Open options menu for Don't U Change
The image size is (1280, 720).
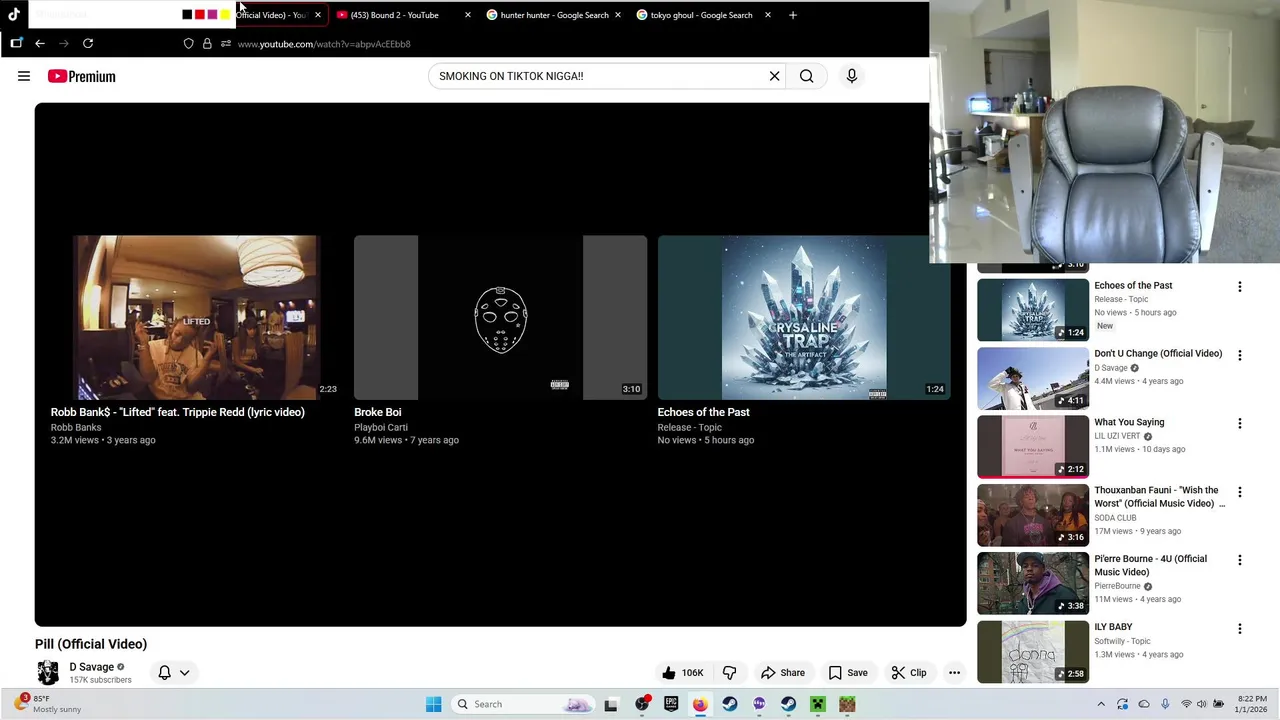click(x=1240, y=355)
